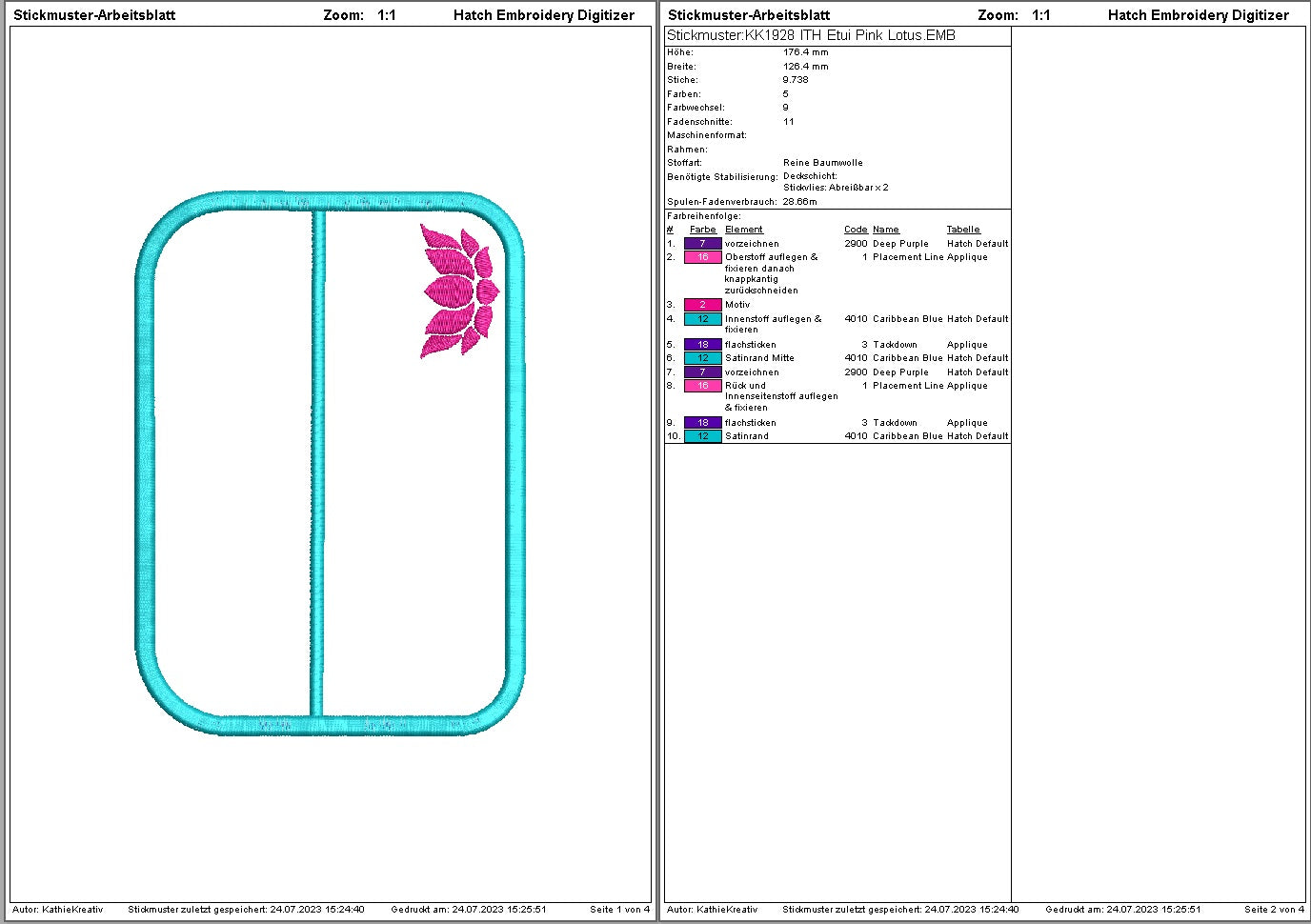
Task: Click the Code column header
Action: pyautogui.click(x=856, y=230)
